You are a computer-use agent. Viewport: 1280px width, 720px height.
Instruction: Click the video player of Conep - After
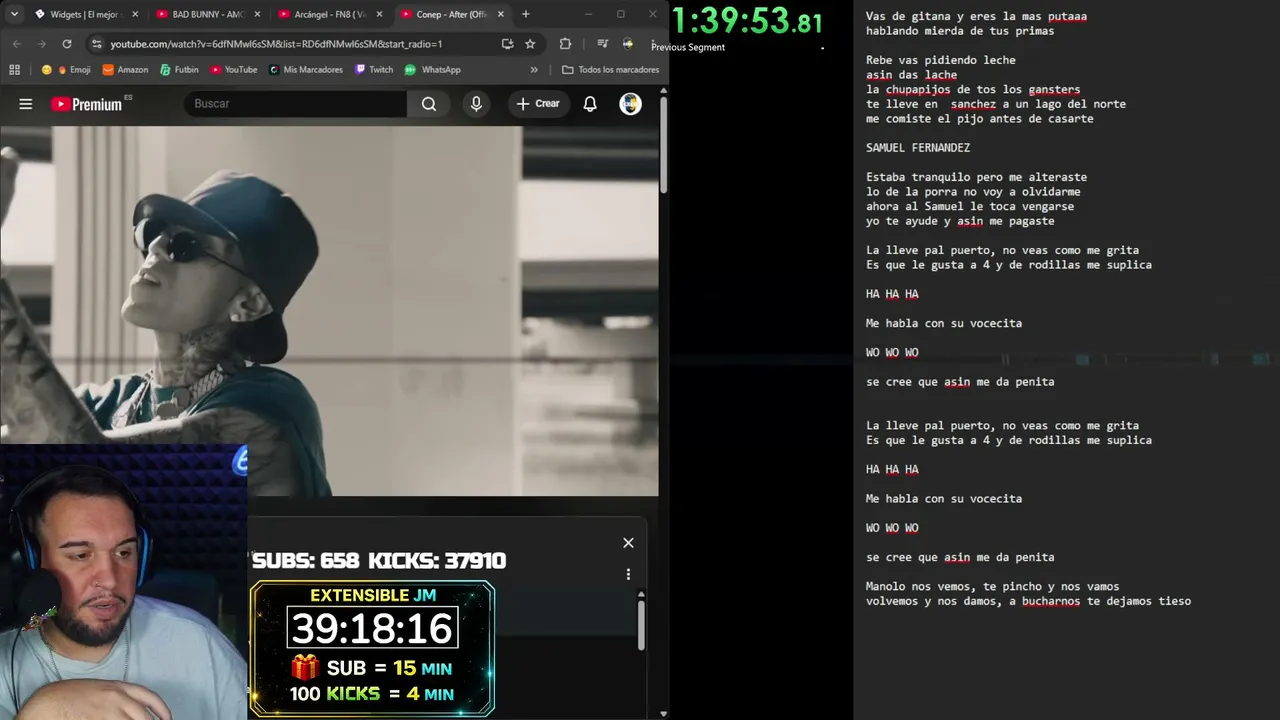[x=329, y=310]
